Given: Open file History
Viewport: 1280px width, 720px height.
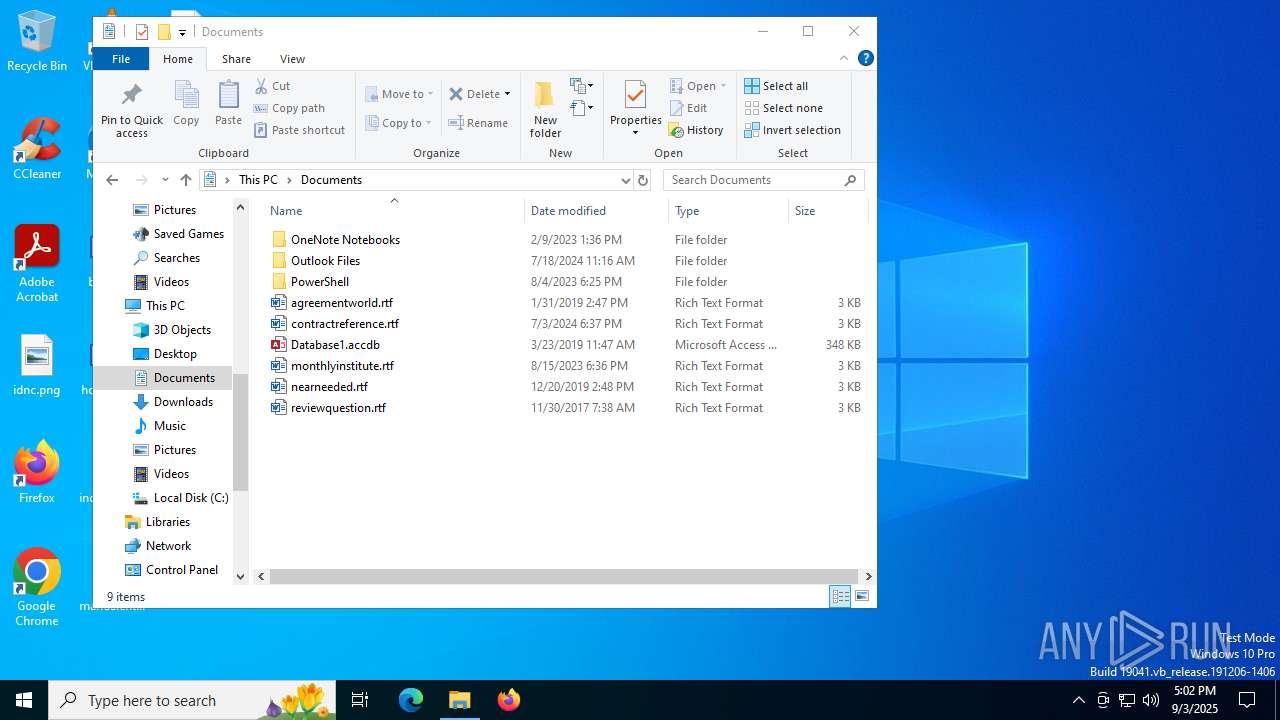Looking at the screenshot, I should pyautogui.click(x=696, y=130).
